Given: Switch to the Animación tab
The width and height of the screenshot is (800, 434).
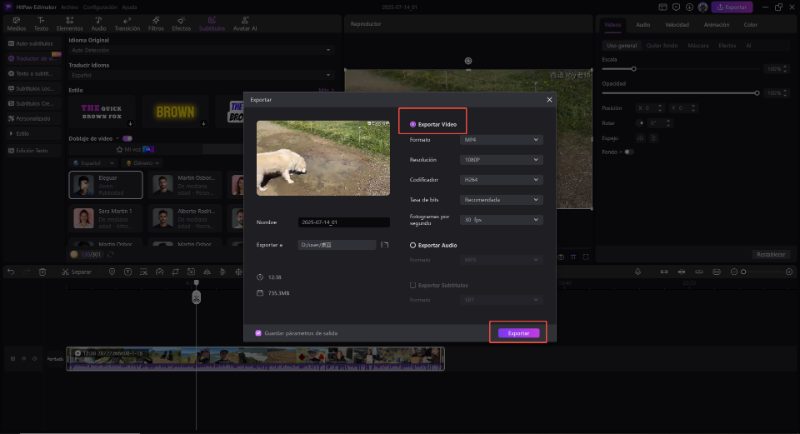Looking at the screenshot, I should [x=716, y=23].
